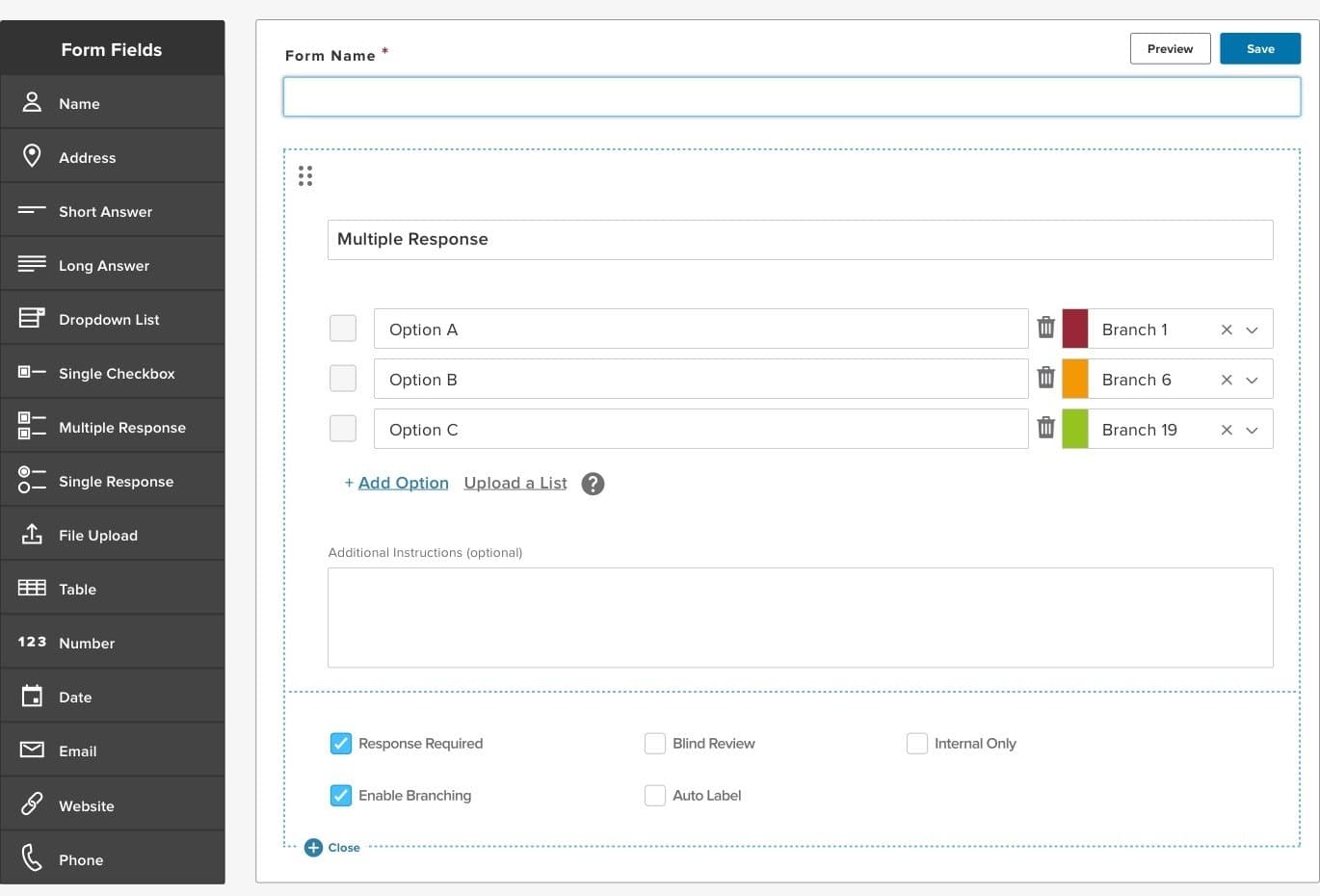1320x896 pixels.
Task: Enable the Blind Review checkbox
Action: [655, 743]
